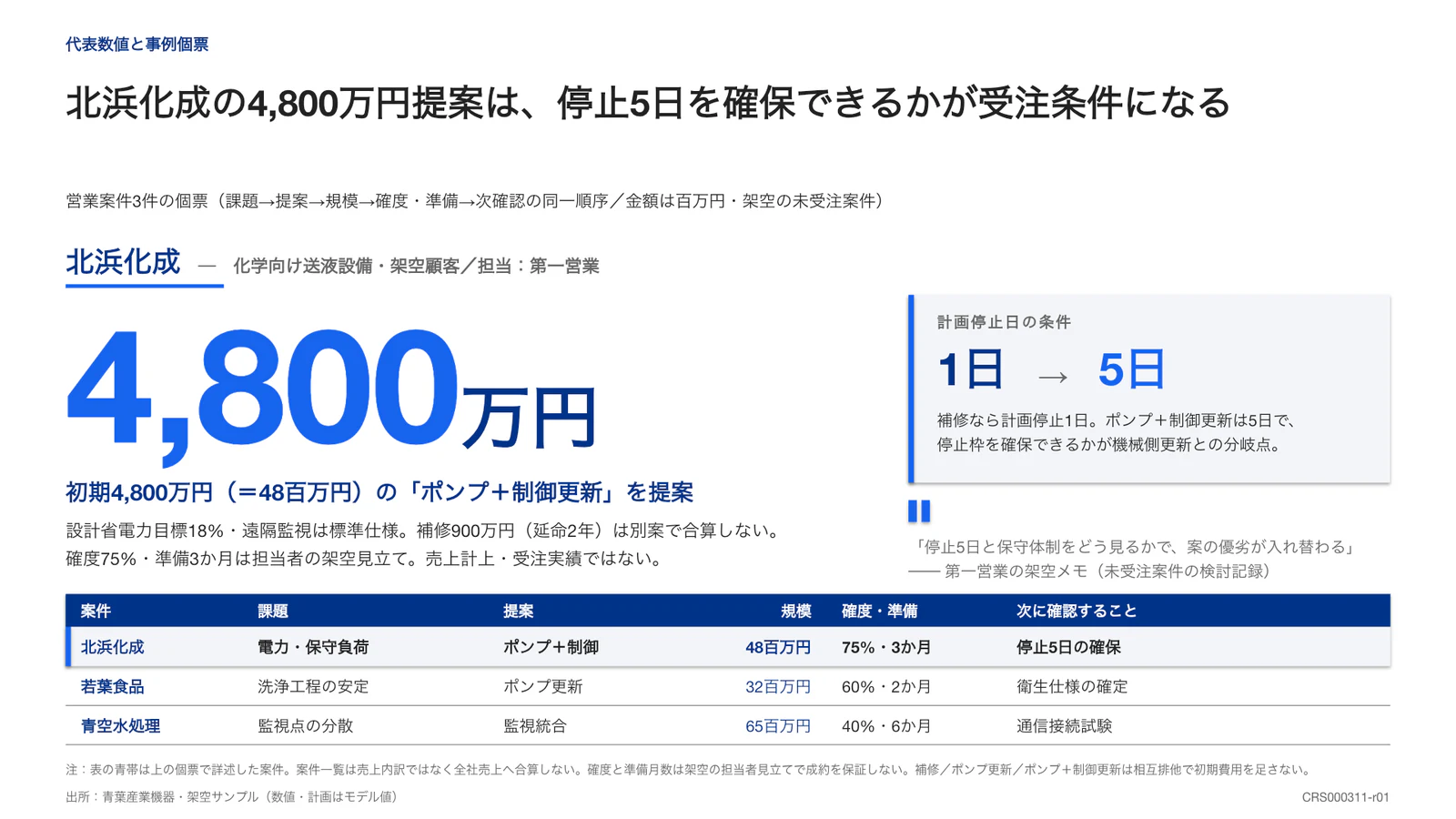Image resolution: width=1456 pixels, height=819 pixels.
Task: Click the cell 40%・6か月
Action: click(x=886, y=726)
